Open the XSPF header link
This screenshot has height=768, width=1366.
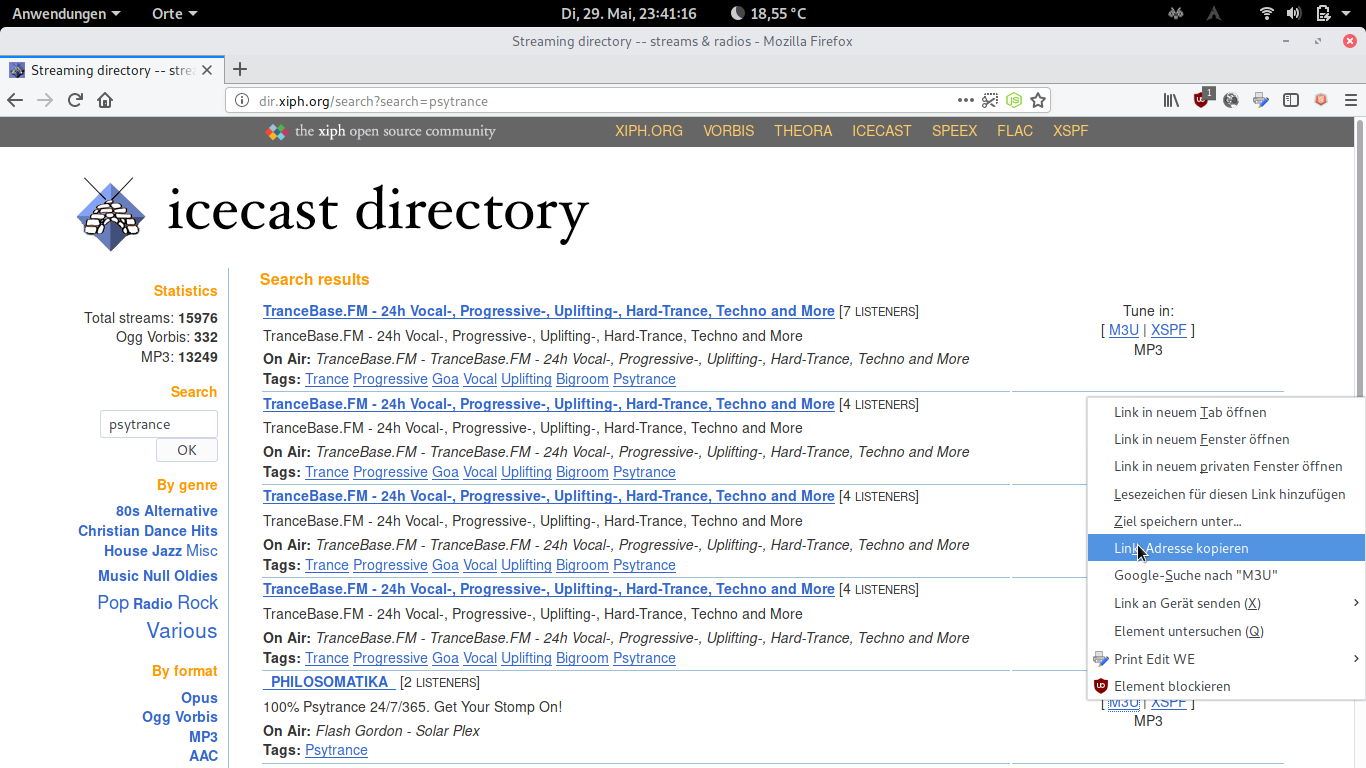[1071, 131]
